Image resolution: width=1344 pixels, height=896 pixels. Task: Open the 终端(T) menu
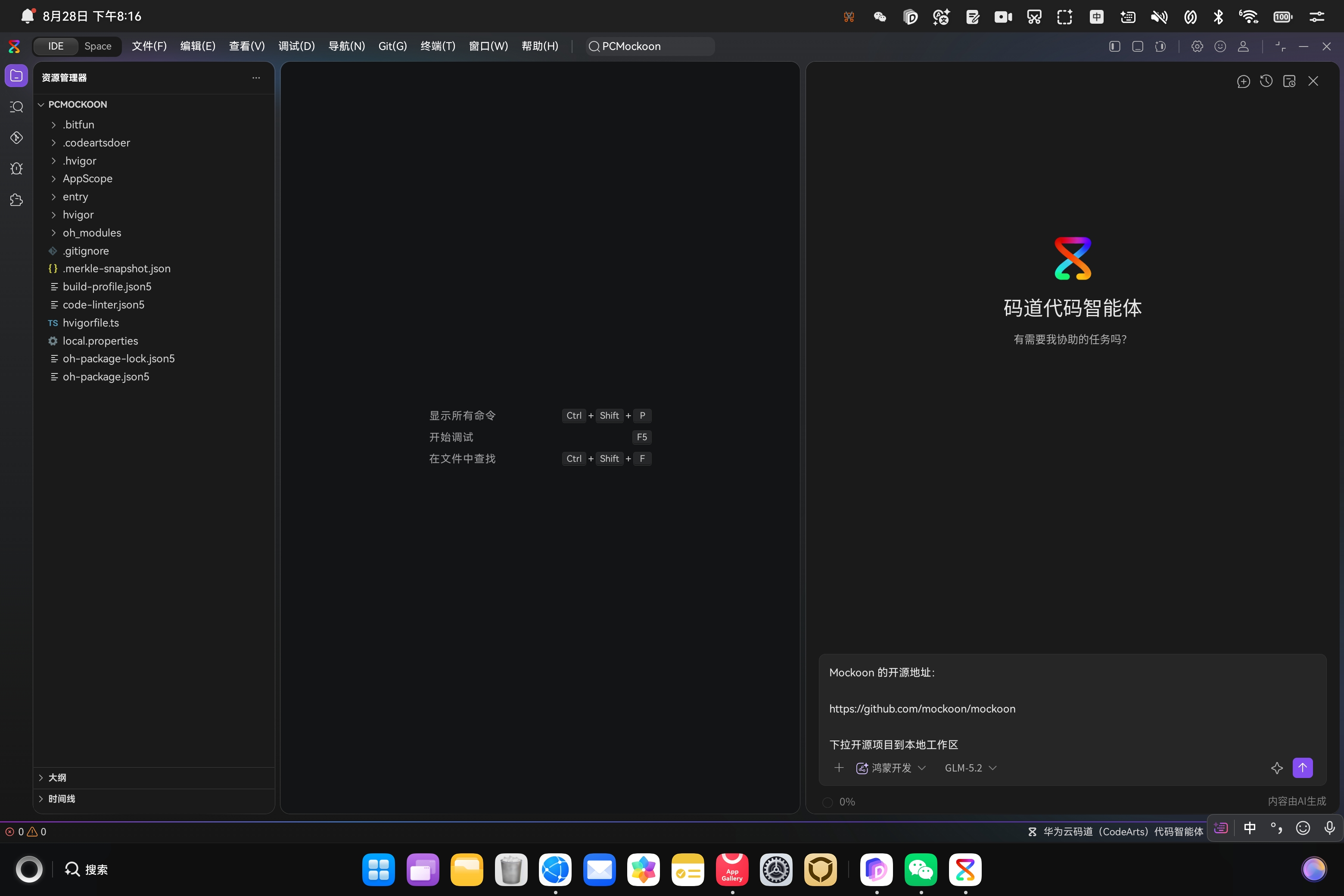(438, 46)
